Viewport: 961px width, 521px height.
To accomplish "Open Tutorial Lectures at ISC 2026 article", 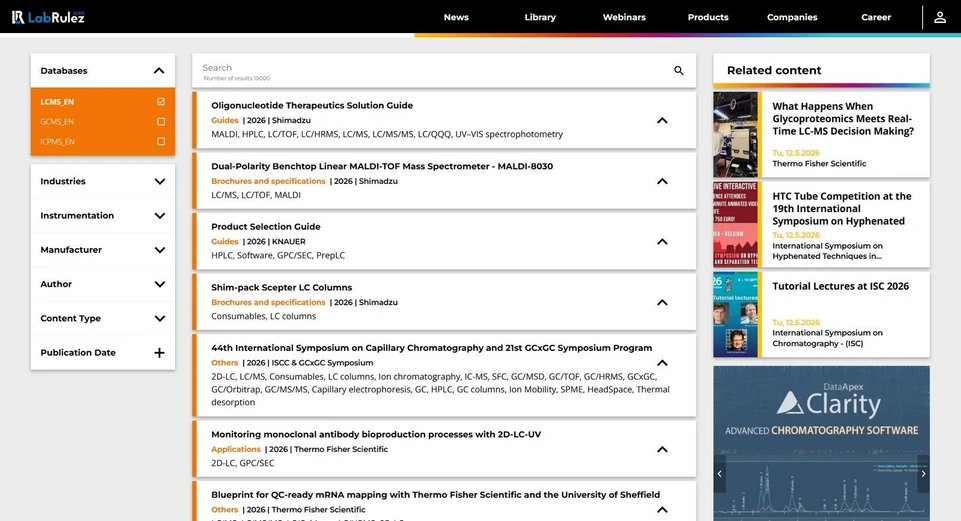I will tap(840, 286).
